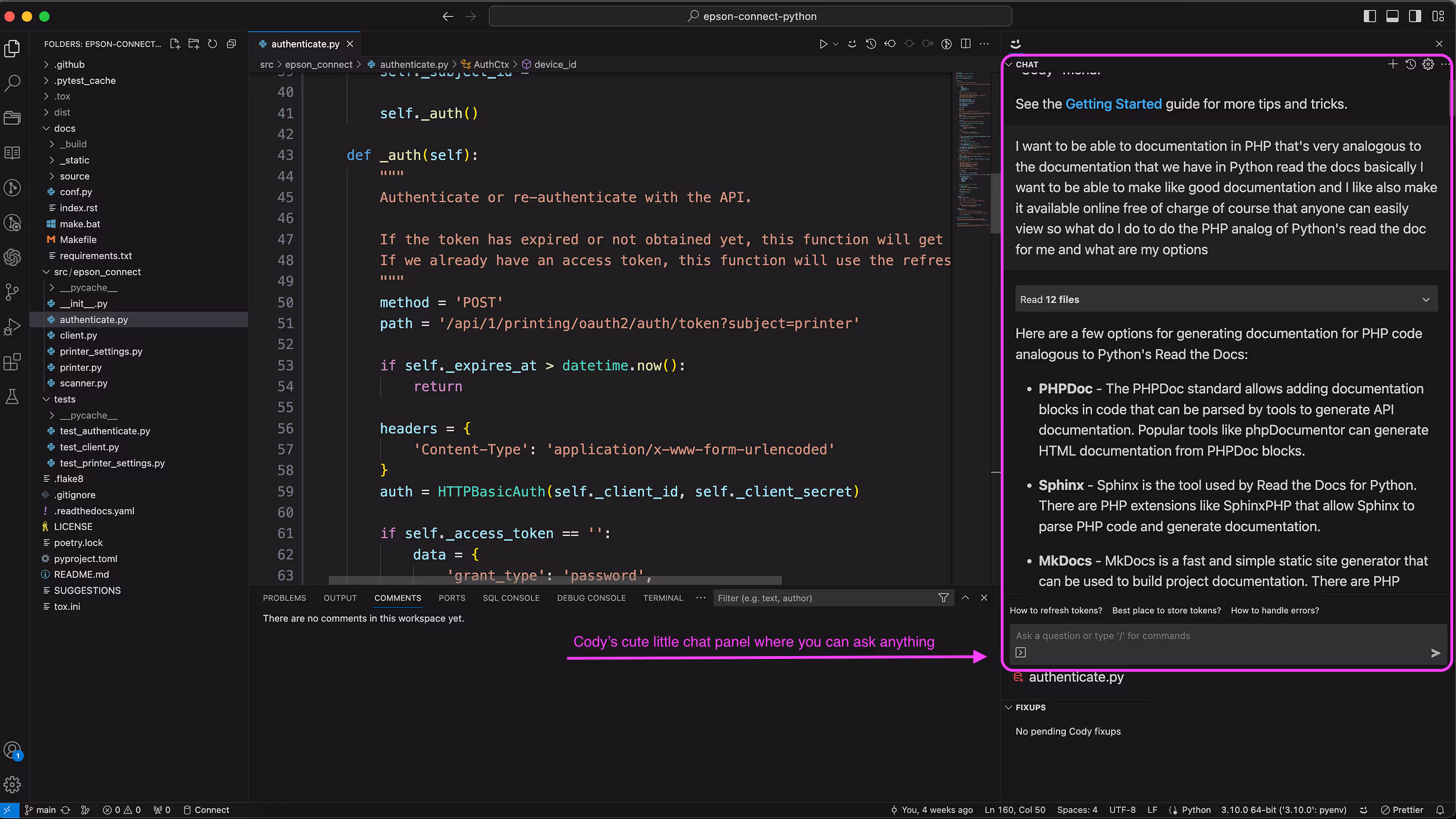Open the Cody tab in the secondary sidebar

point(1016,44)
